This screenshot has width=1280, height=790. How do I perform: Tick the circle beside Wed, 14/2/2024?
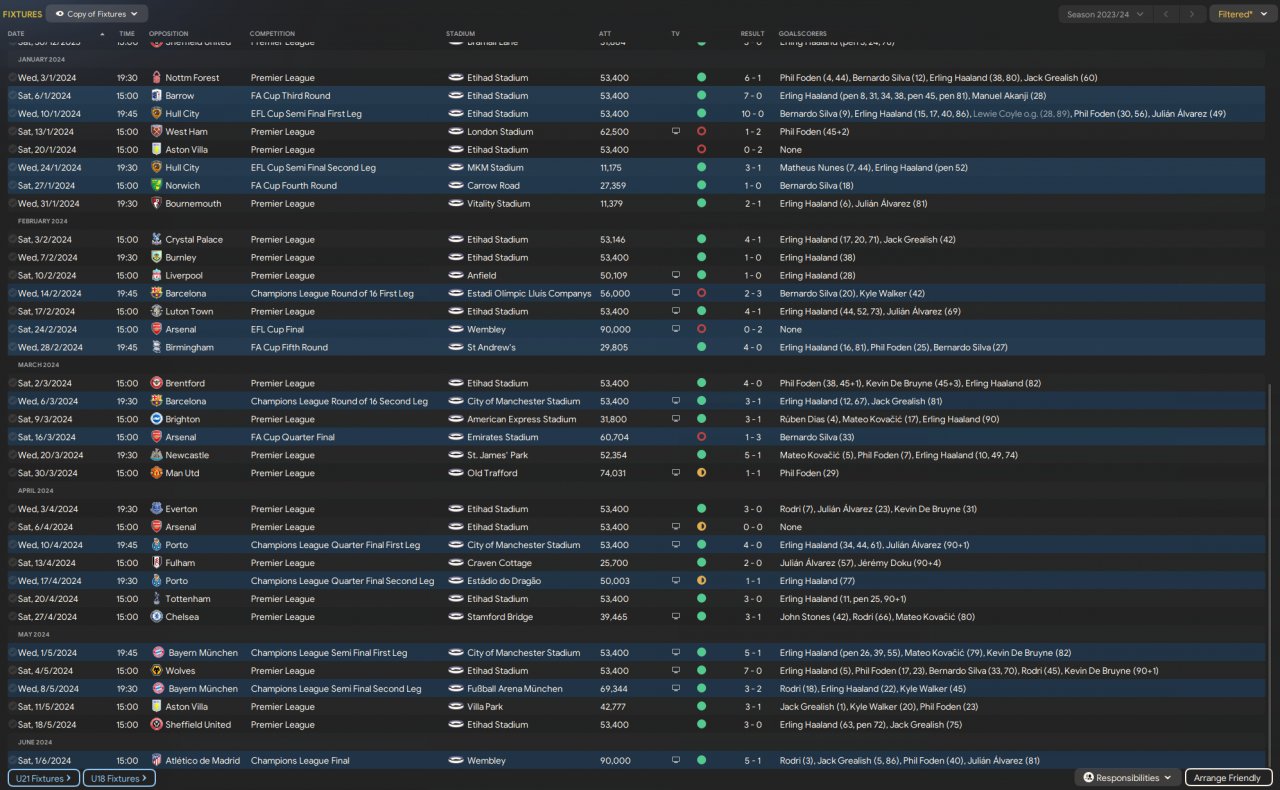[x=12, y=294]
